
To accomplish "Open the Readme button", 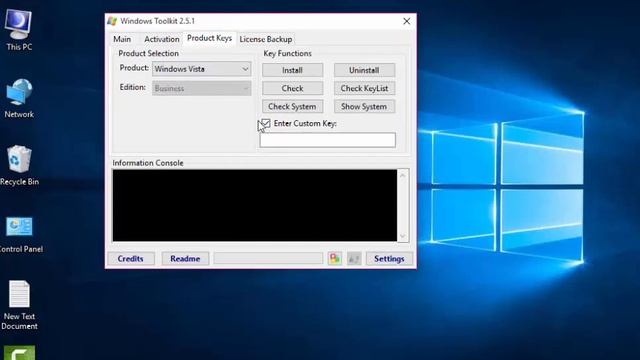I will [x=185, y=259].
